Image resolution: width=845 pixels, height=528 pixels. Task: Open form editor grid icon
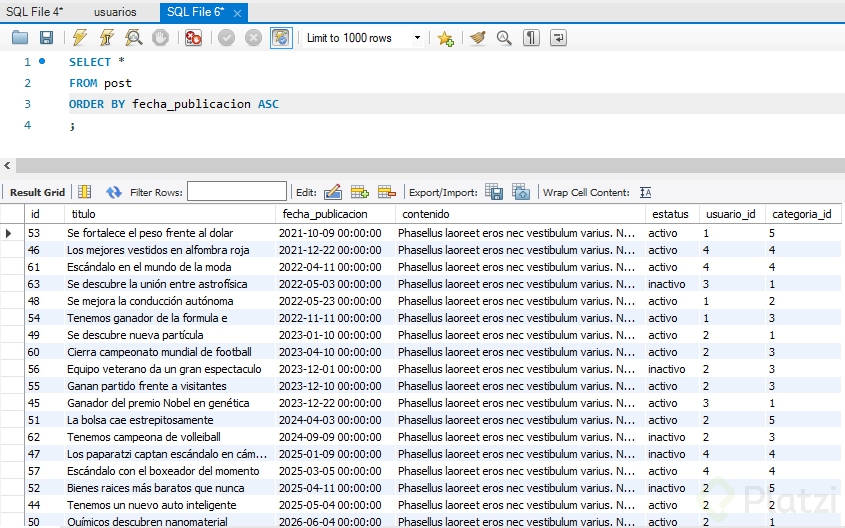tap(85, 192)
